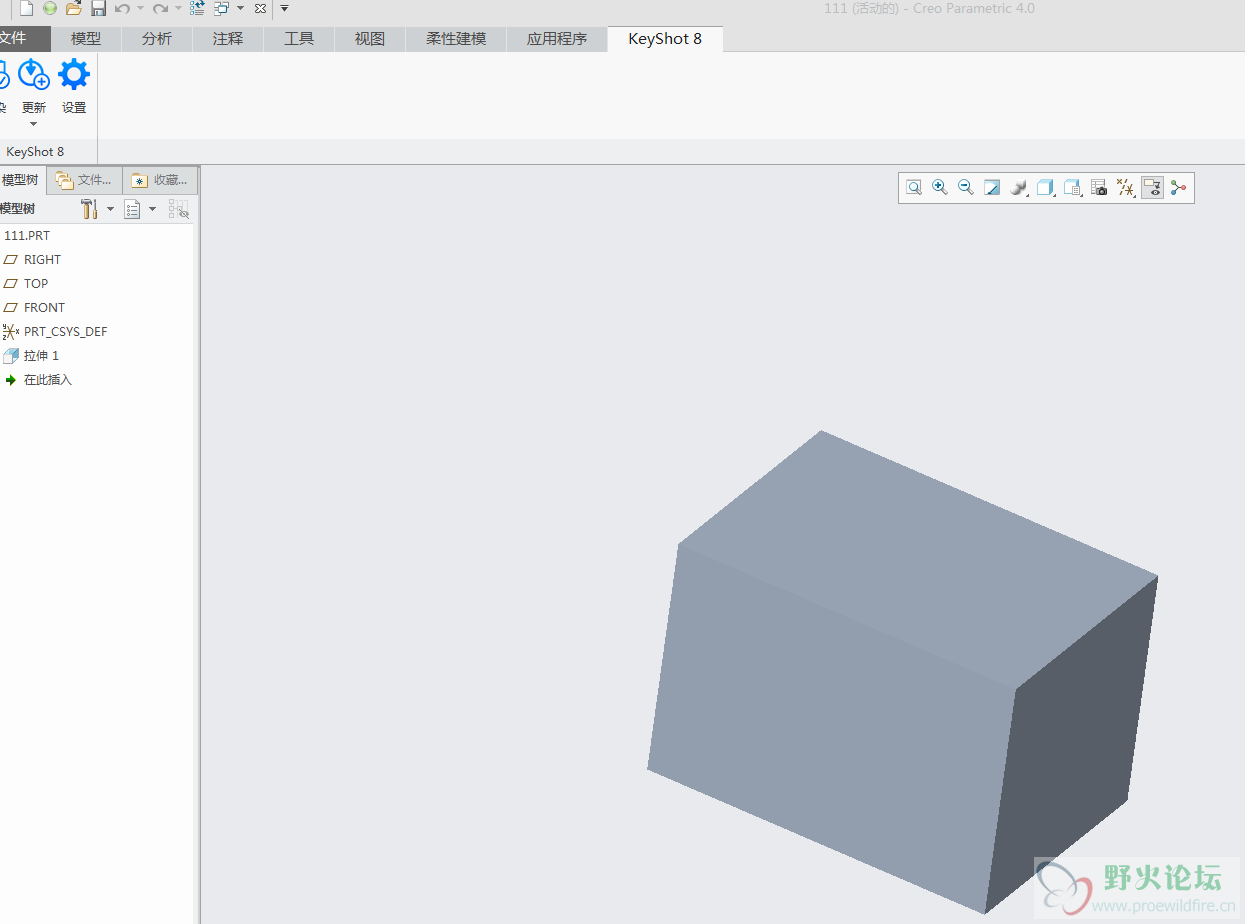Switch to the 收藏... favorites tab
The image size is (1245, 924).
point(160,180)
